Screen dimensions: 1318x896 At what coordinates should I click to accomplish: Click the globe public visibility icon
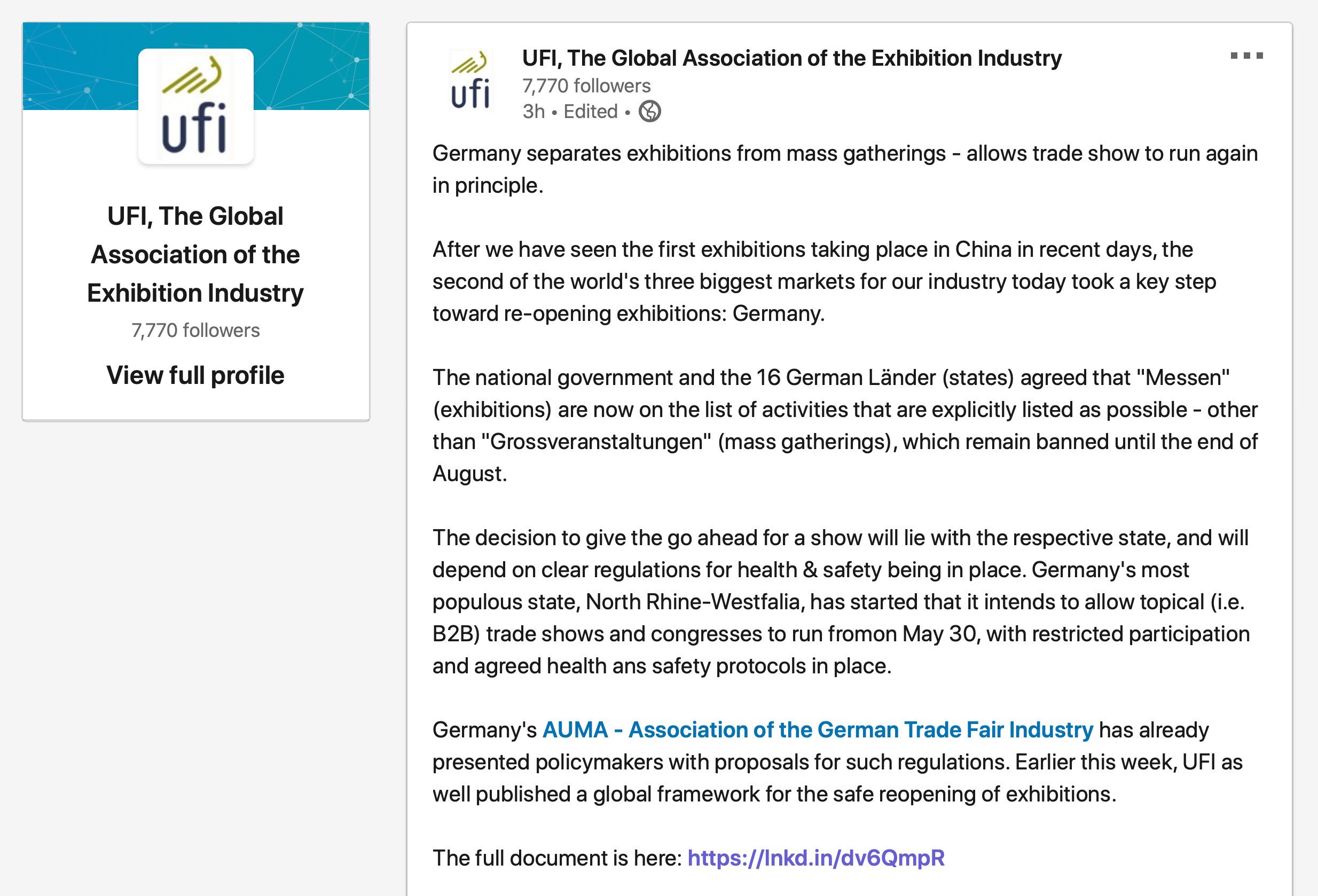649,111
